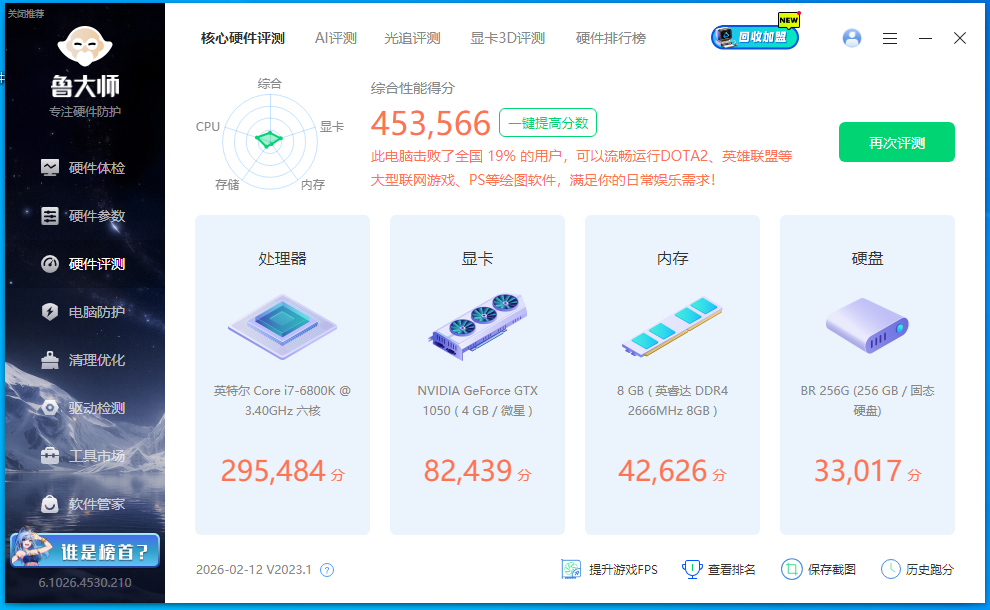Viewport: 990px width, 610px height.
Task: Launch 软件管家 software manager
Action: [x=96, y=504]
